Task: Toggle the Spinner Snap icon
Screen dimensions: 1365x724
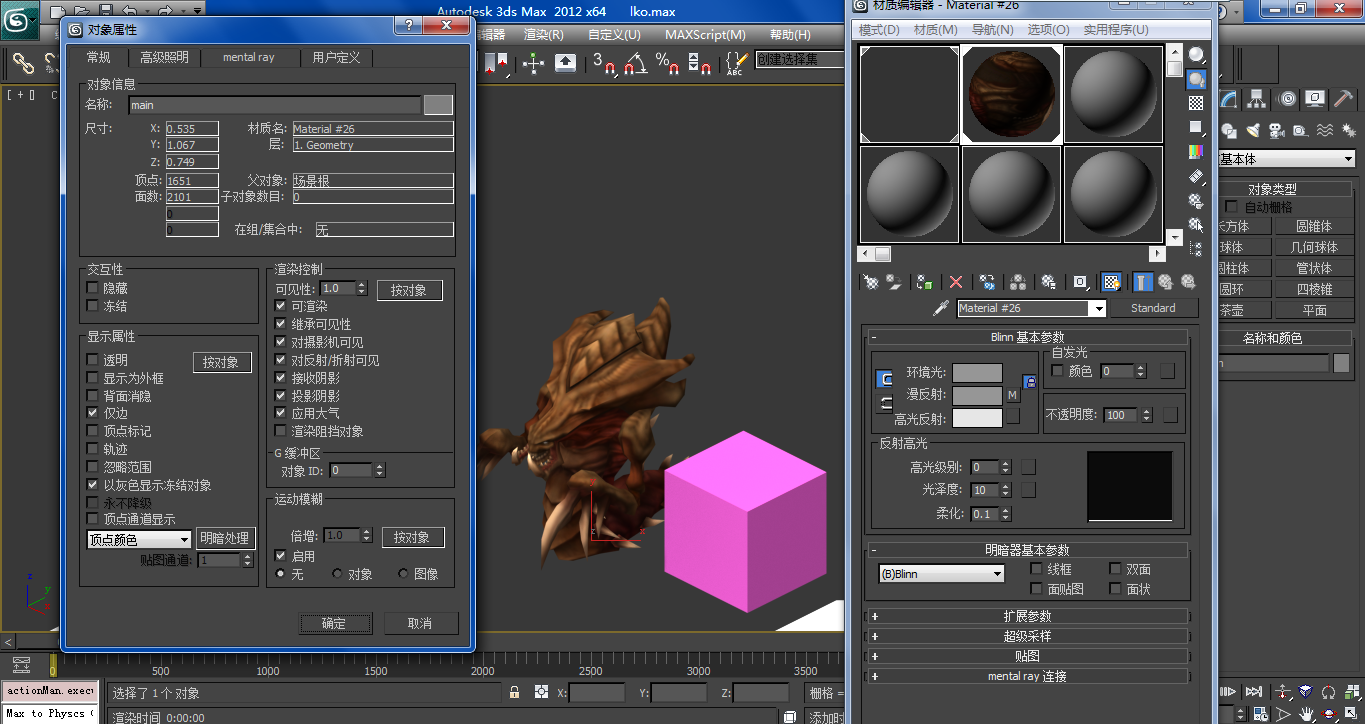Action: point(700,64)
